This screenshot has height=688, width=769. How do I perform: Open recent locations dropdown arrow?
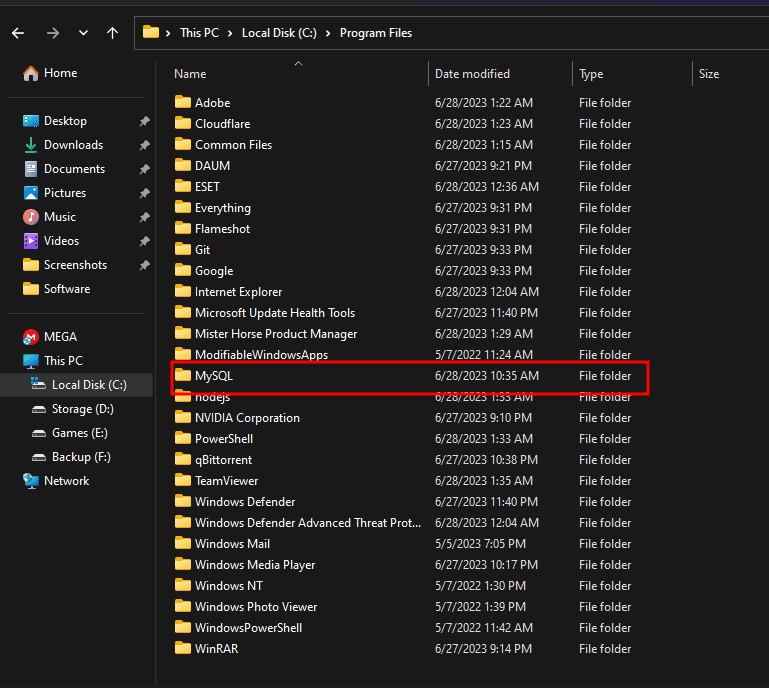(x=83, y=33)
